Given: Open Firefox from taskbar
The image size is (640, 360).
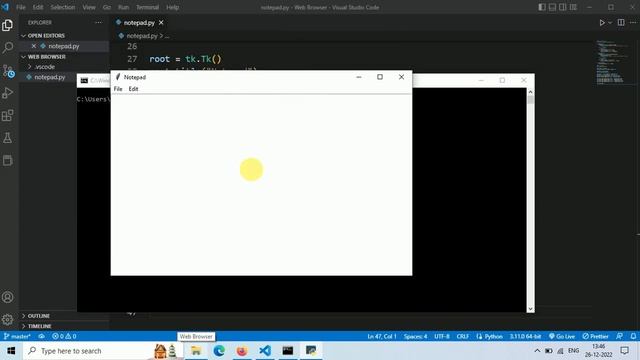Looking at the screenshot, I should 242,351.
